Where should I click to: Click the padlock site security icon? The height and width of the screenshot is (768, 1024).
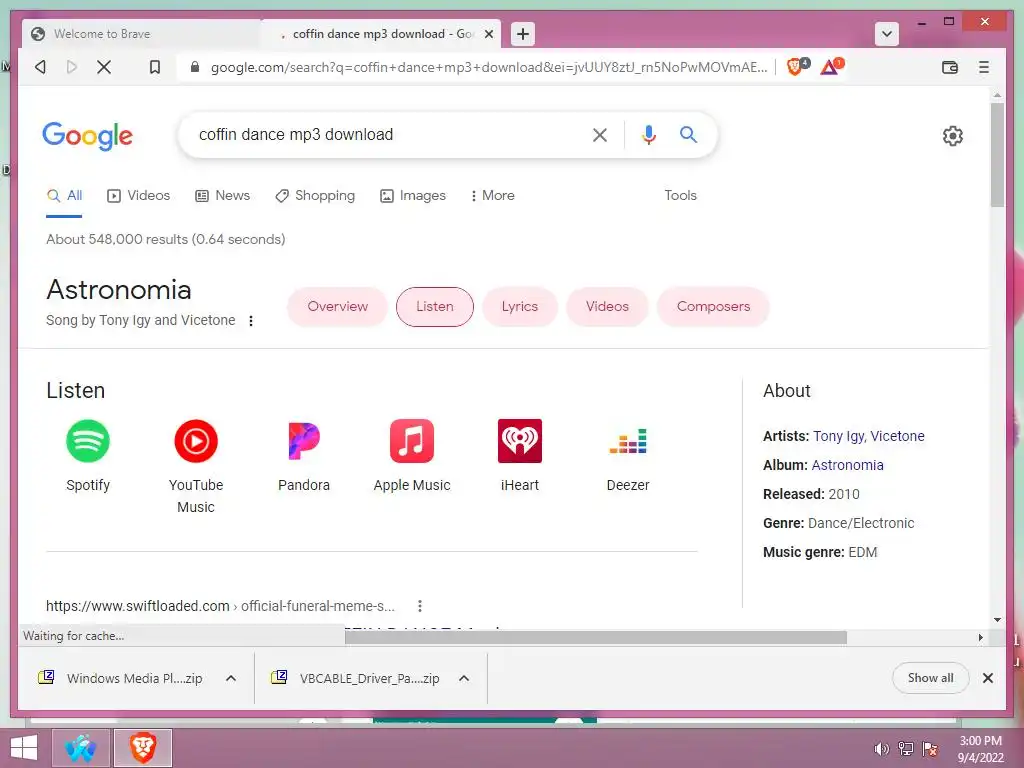coord(195,67)
